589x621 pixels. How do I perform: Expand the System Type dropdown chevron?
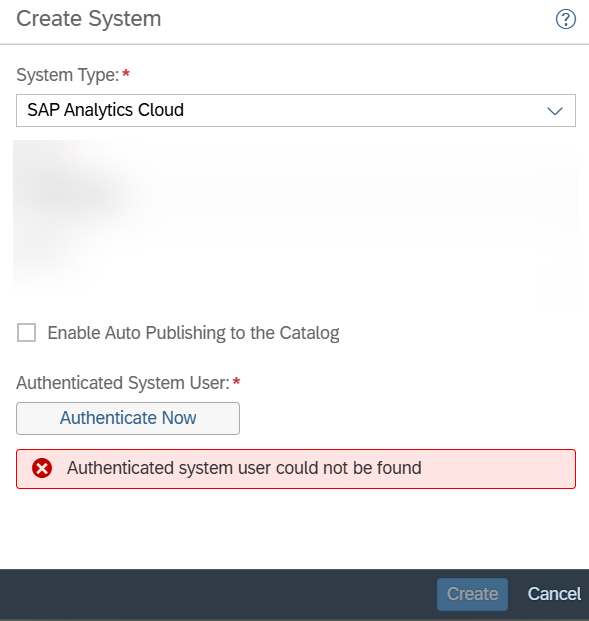click(x=555, y=111)
